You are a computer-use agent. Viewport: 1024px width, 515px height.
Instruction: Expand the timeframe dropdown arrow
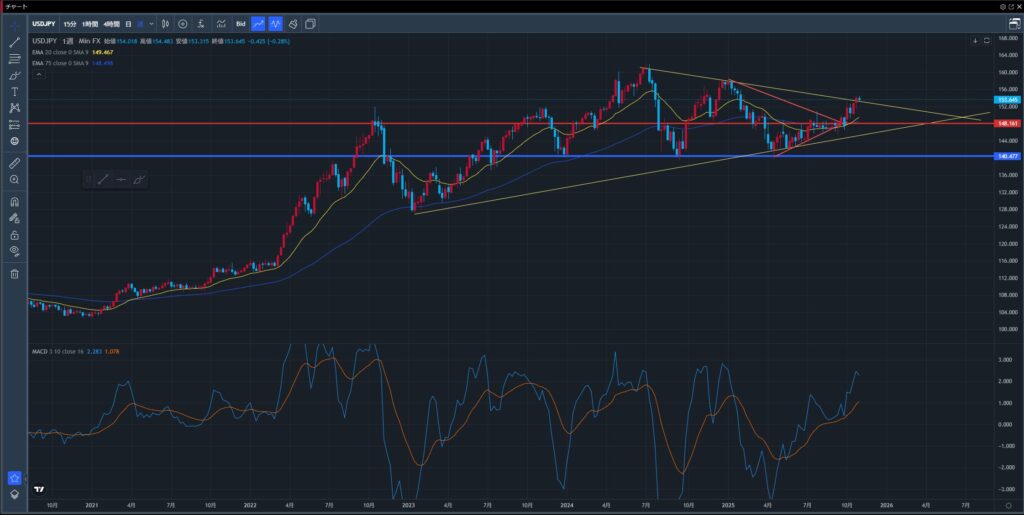pyautogui.click(x=151, y=23)
